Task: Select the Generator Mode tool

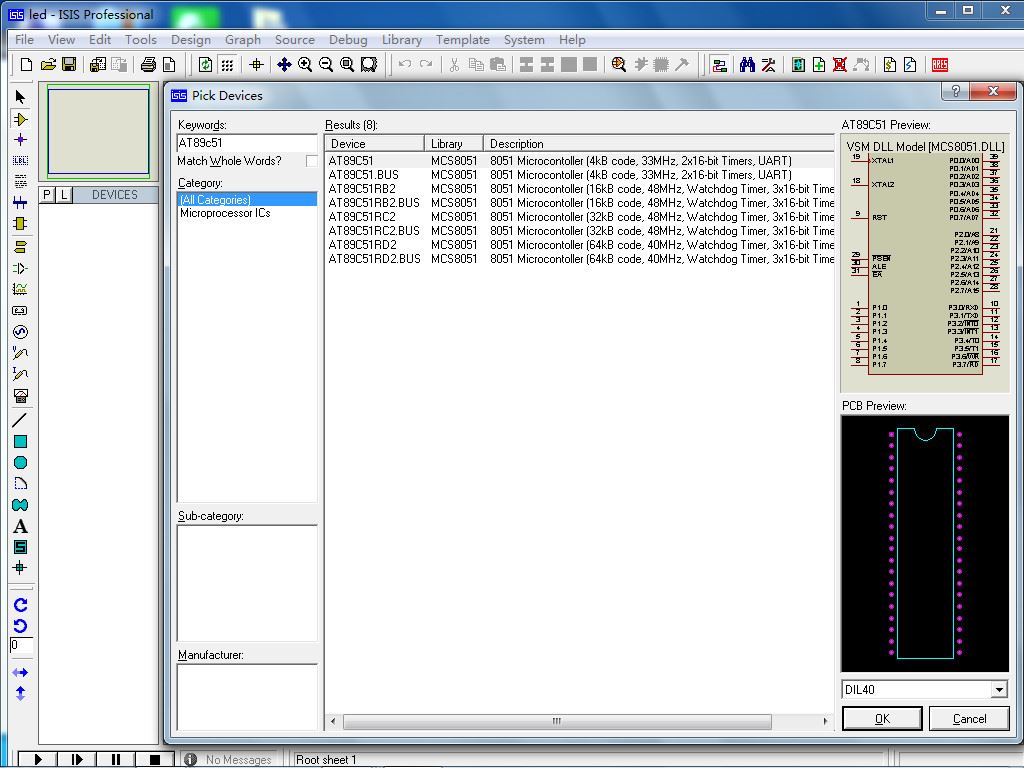Action: (x=20, y=332)
